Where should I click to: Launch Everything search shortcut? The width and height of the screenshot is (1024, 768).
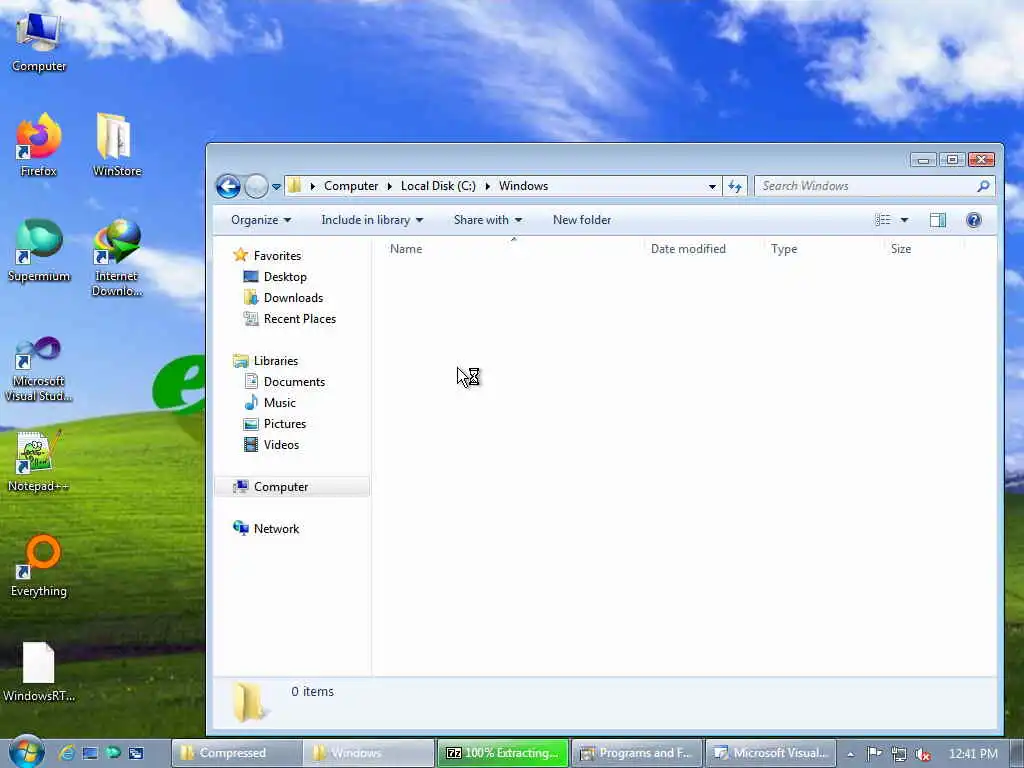39,566
